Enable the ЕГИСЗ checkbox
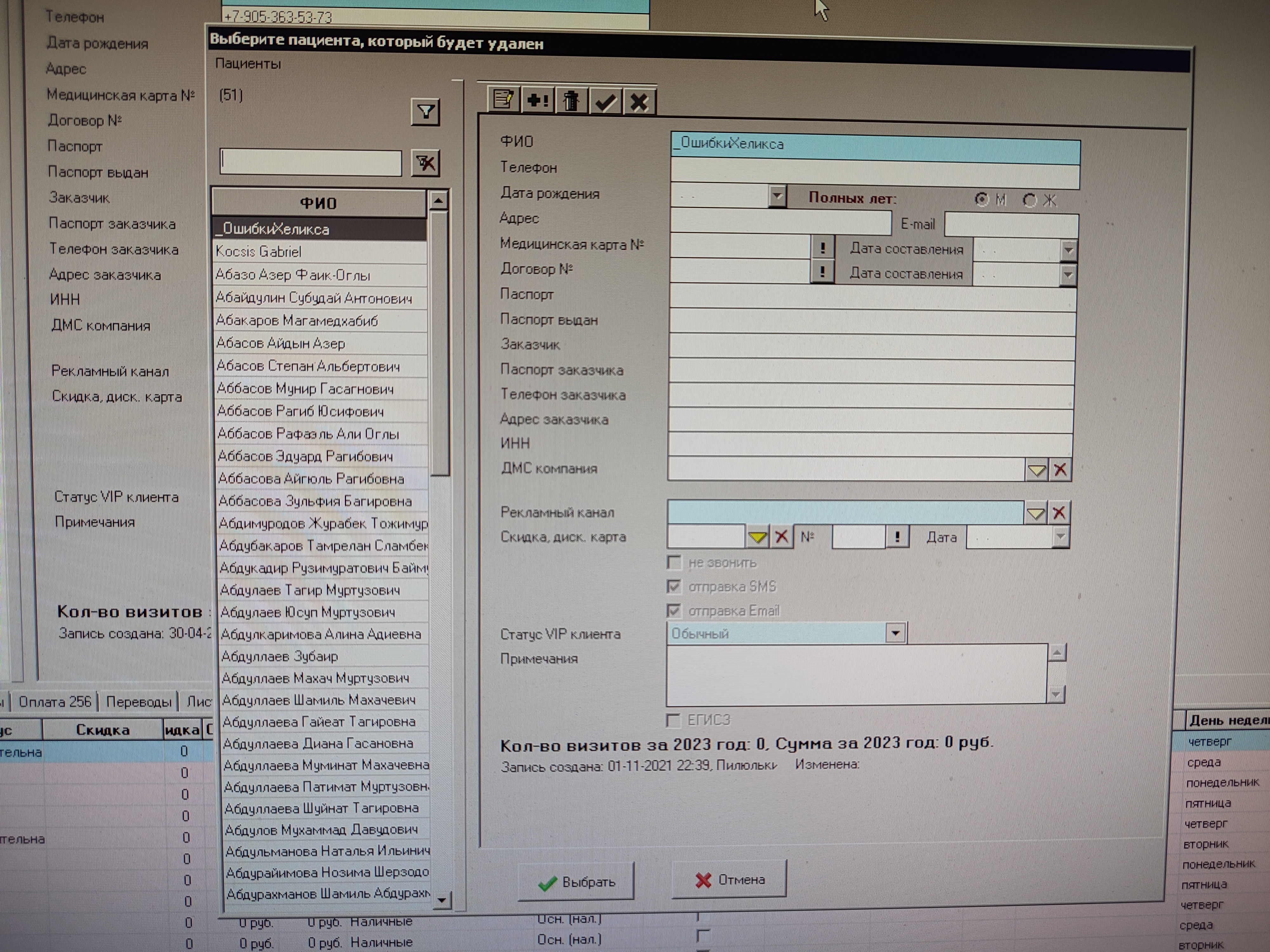The width and height of the screenshot is (1270, 952). tap(673, 720)
